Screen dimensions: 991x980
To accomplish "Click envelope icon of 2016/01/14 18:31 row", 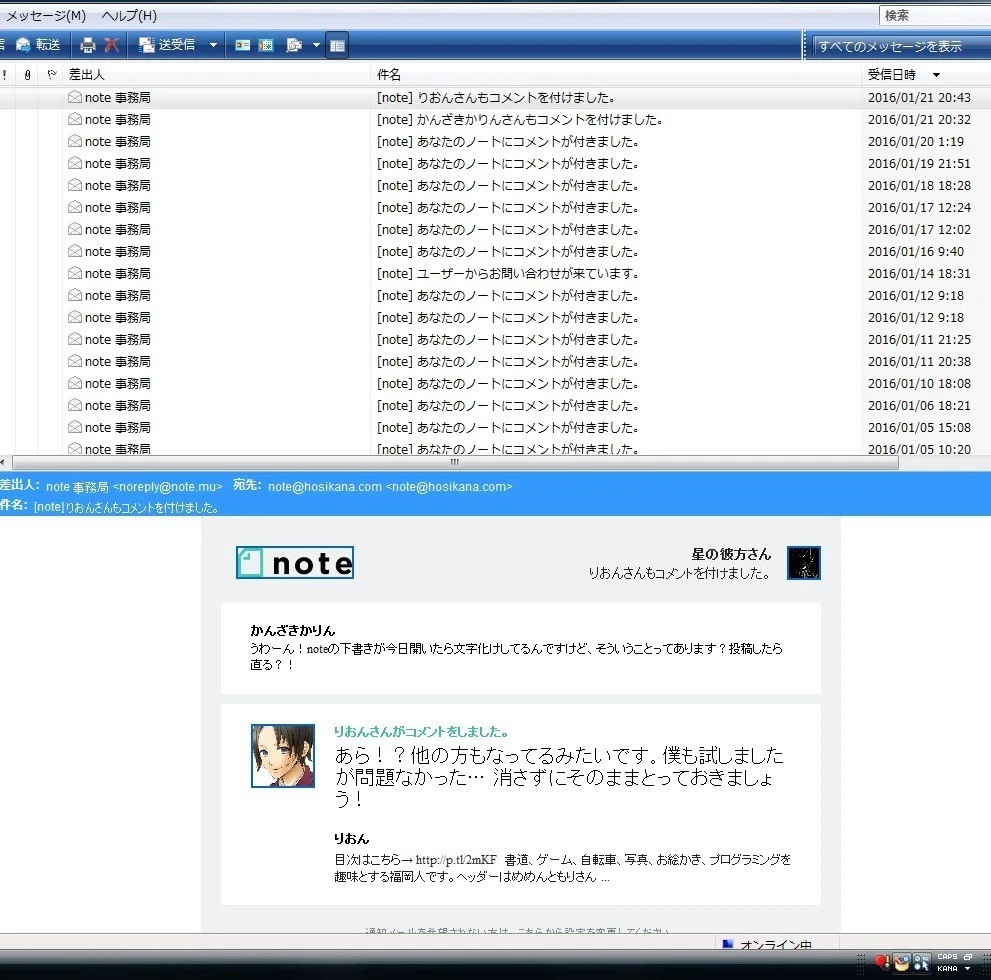I will pyautogui.click(x=75, y=273).
